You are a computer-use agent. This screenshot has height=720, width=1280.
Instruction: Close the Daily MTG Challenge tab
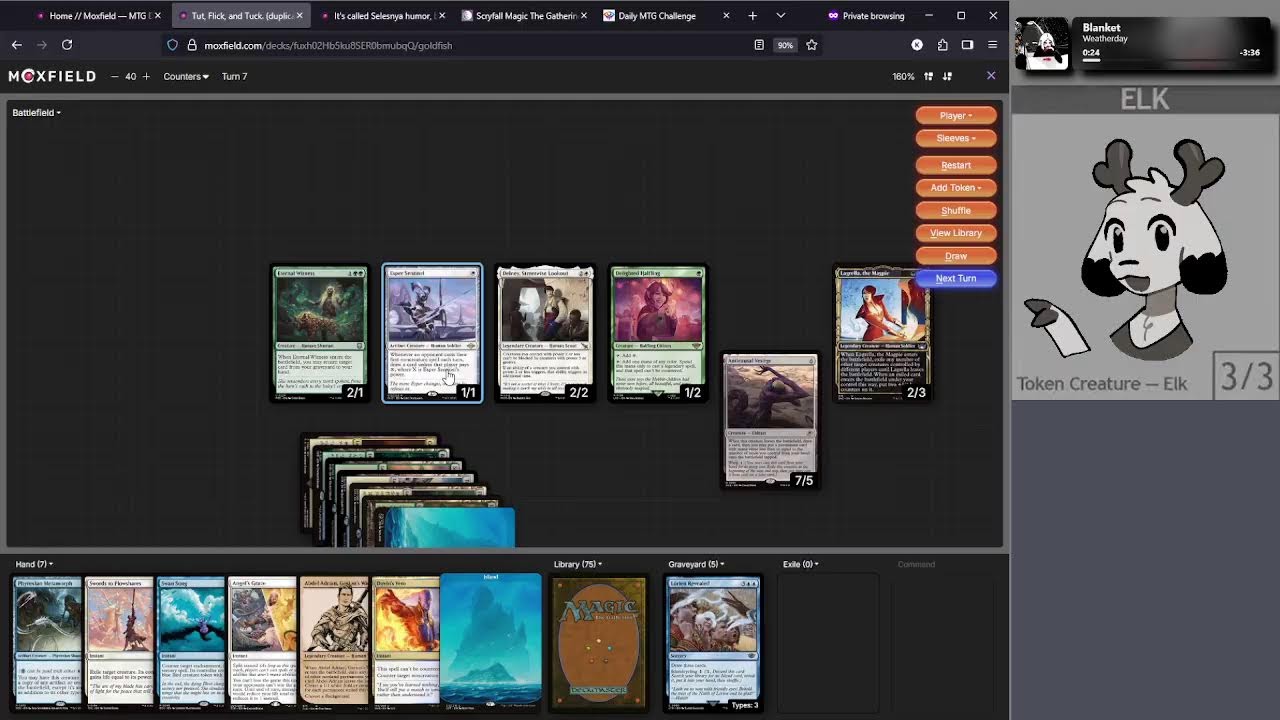pos(726,16)
